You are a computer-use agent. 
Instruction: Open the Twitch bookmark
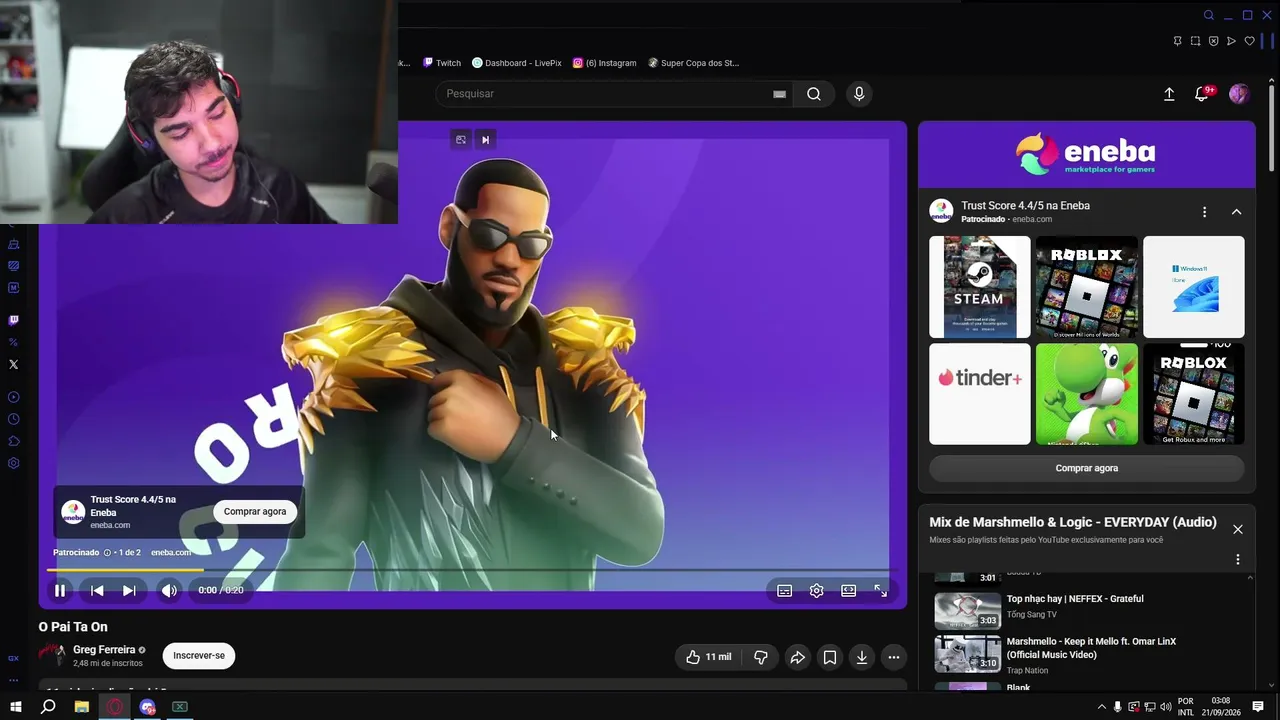coord(442,63)
